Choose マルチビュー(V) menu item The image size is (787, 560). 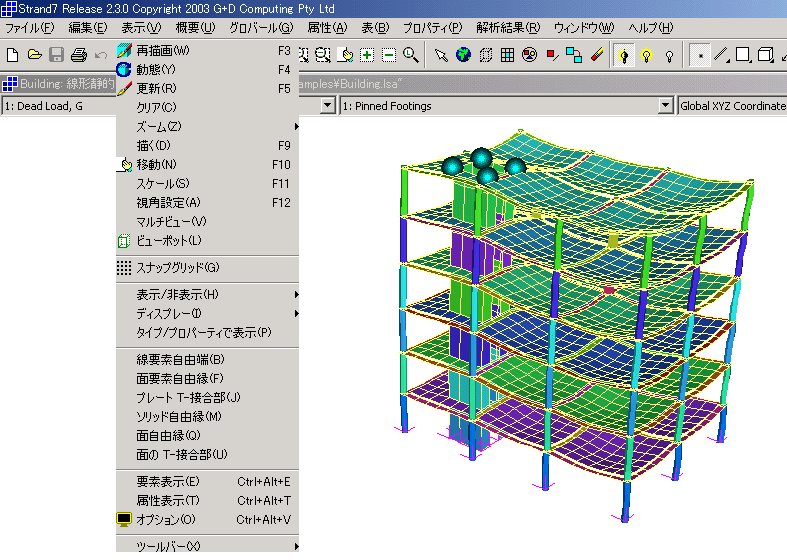[x=207, y=221]
